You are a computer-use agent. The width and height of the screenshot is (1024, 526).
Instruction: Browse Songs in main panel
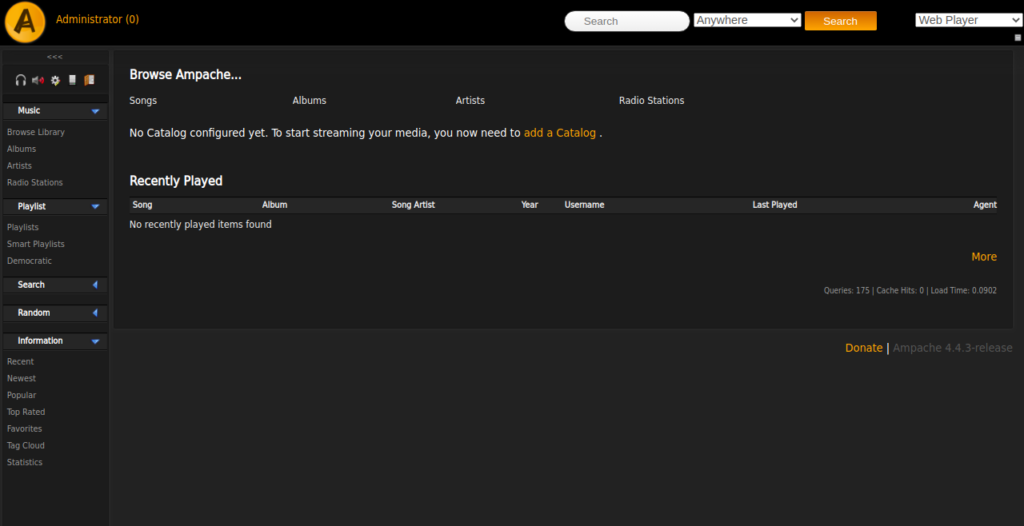tap(143, 101)
